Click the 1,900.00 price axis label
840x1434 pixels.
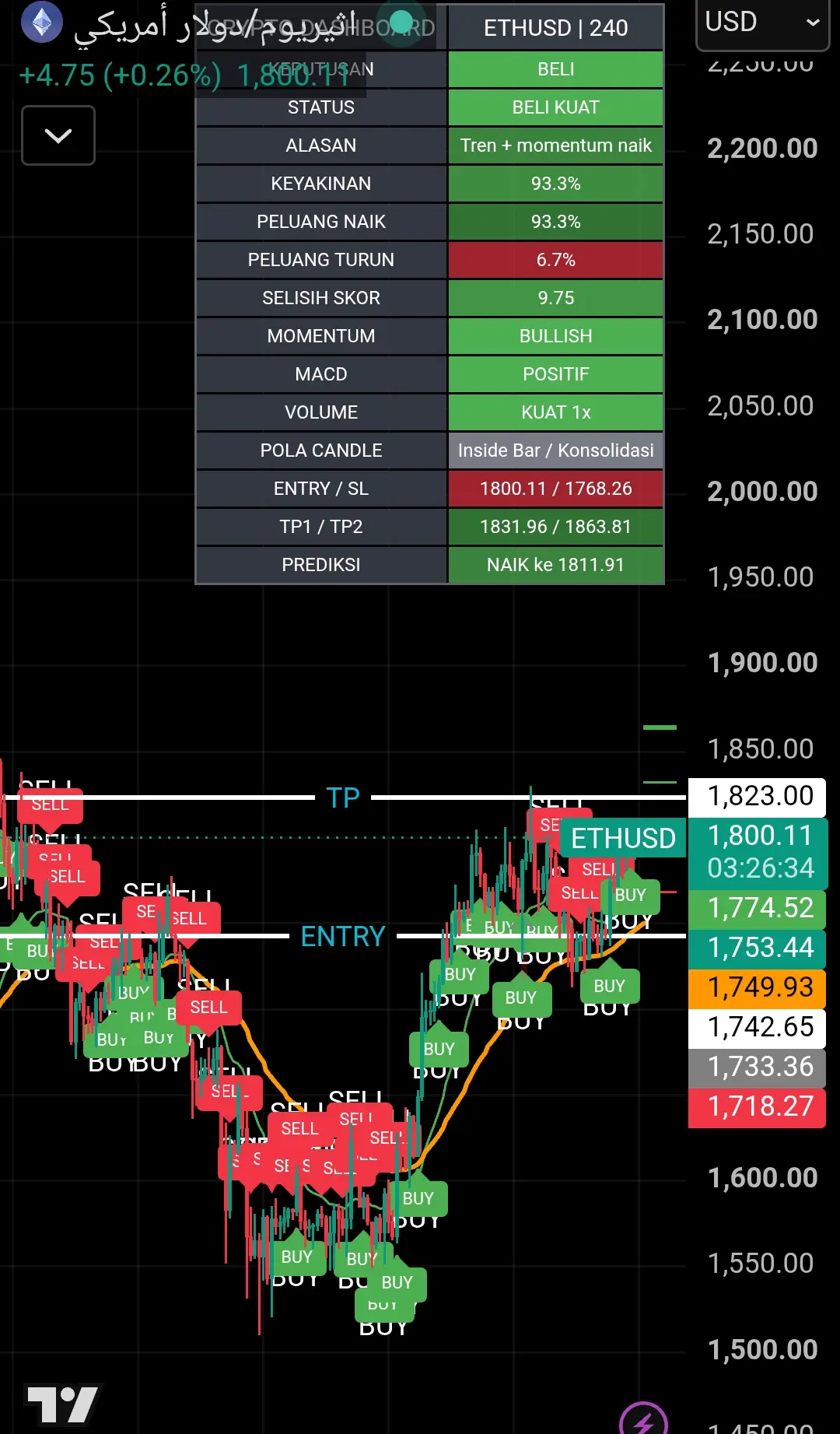(762, 662)
